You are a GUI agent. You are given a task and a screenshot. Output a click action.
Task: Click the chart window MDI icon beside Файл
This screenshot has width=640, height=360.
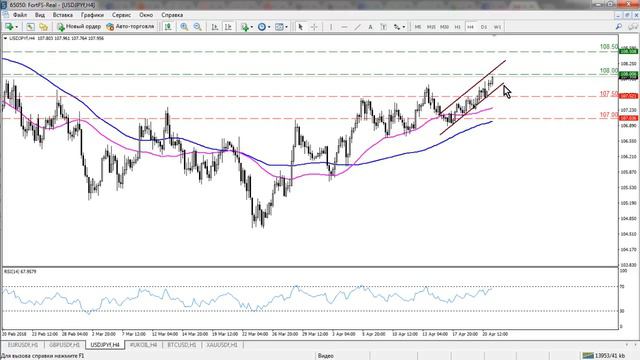click(5, 15)
